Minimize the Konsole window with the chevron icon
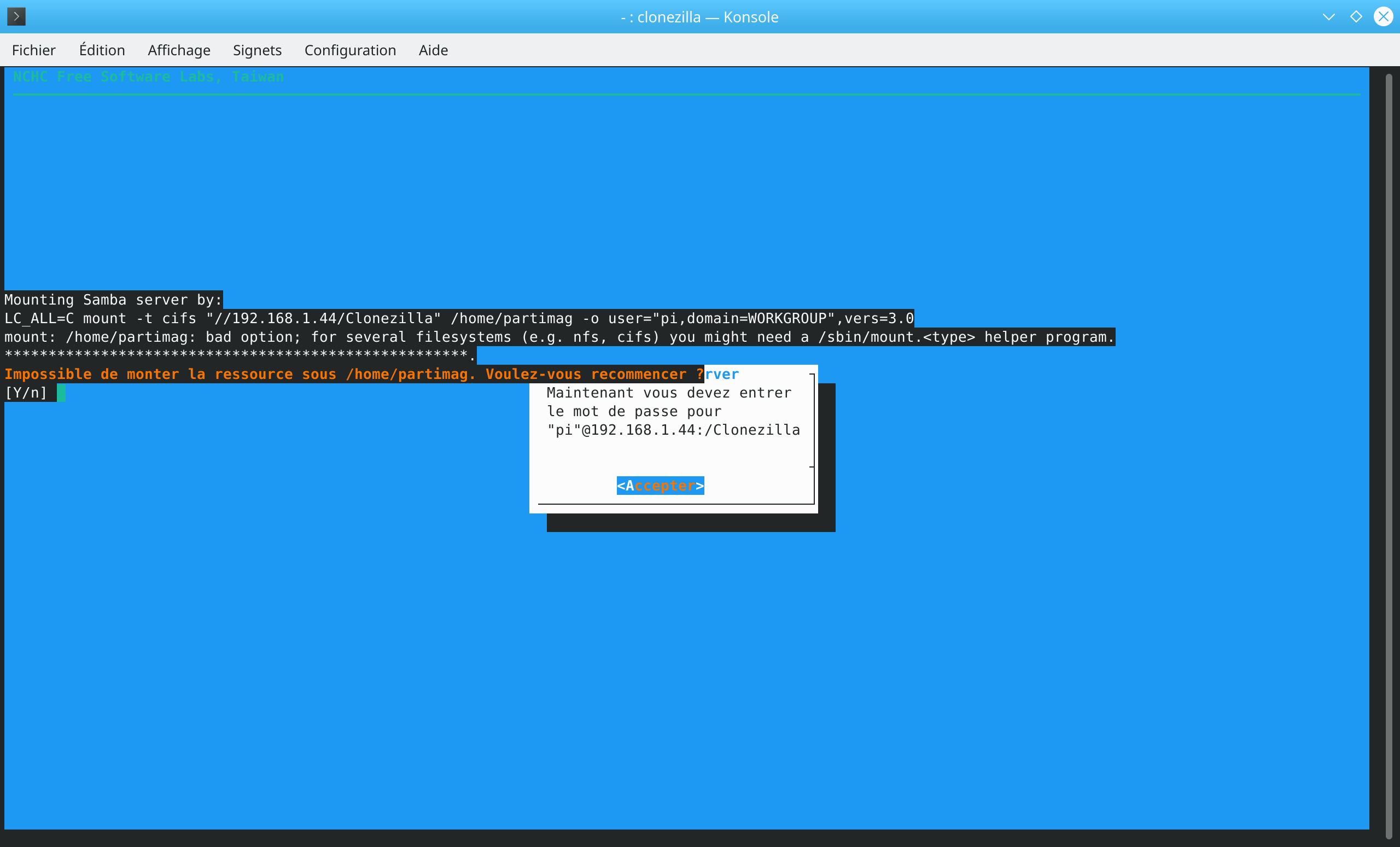The width and height of the screenshot is (1400, 847). pyautogui.click(x=1328, y=16)
